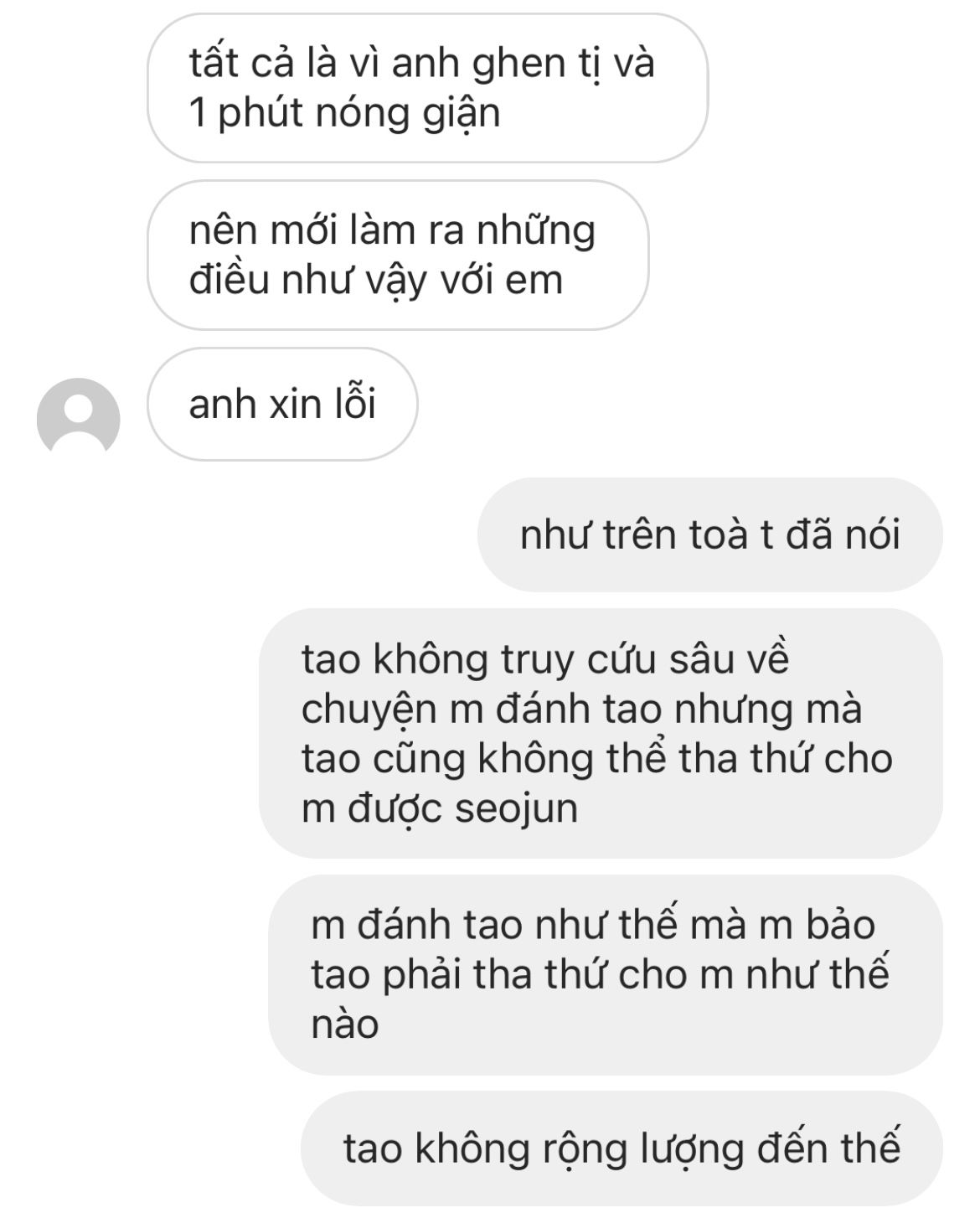The height and width of the screenshot is (1213, 980).
Task: Select the 'anh xin lỗi' message bubble
Action: 282,405
